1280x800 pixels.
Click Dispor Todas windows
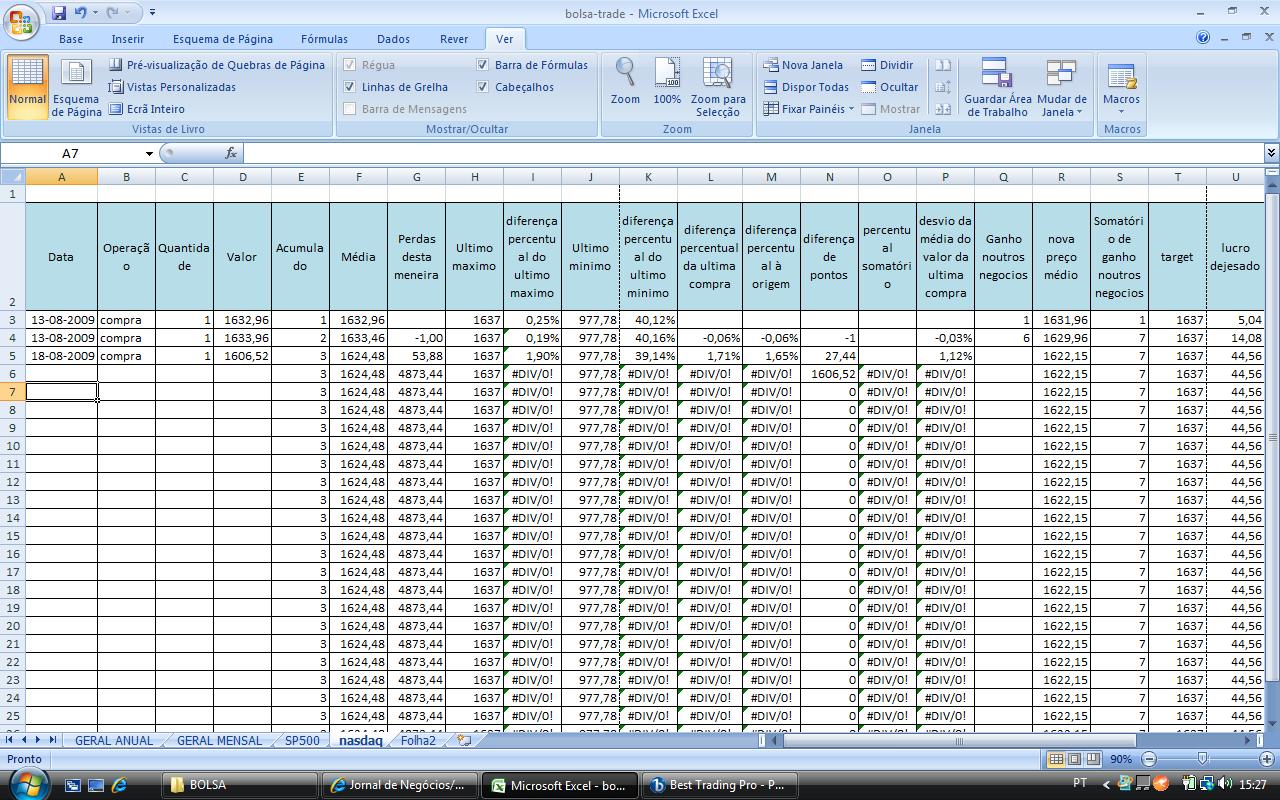[806, 87]
